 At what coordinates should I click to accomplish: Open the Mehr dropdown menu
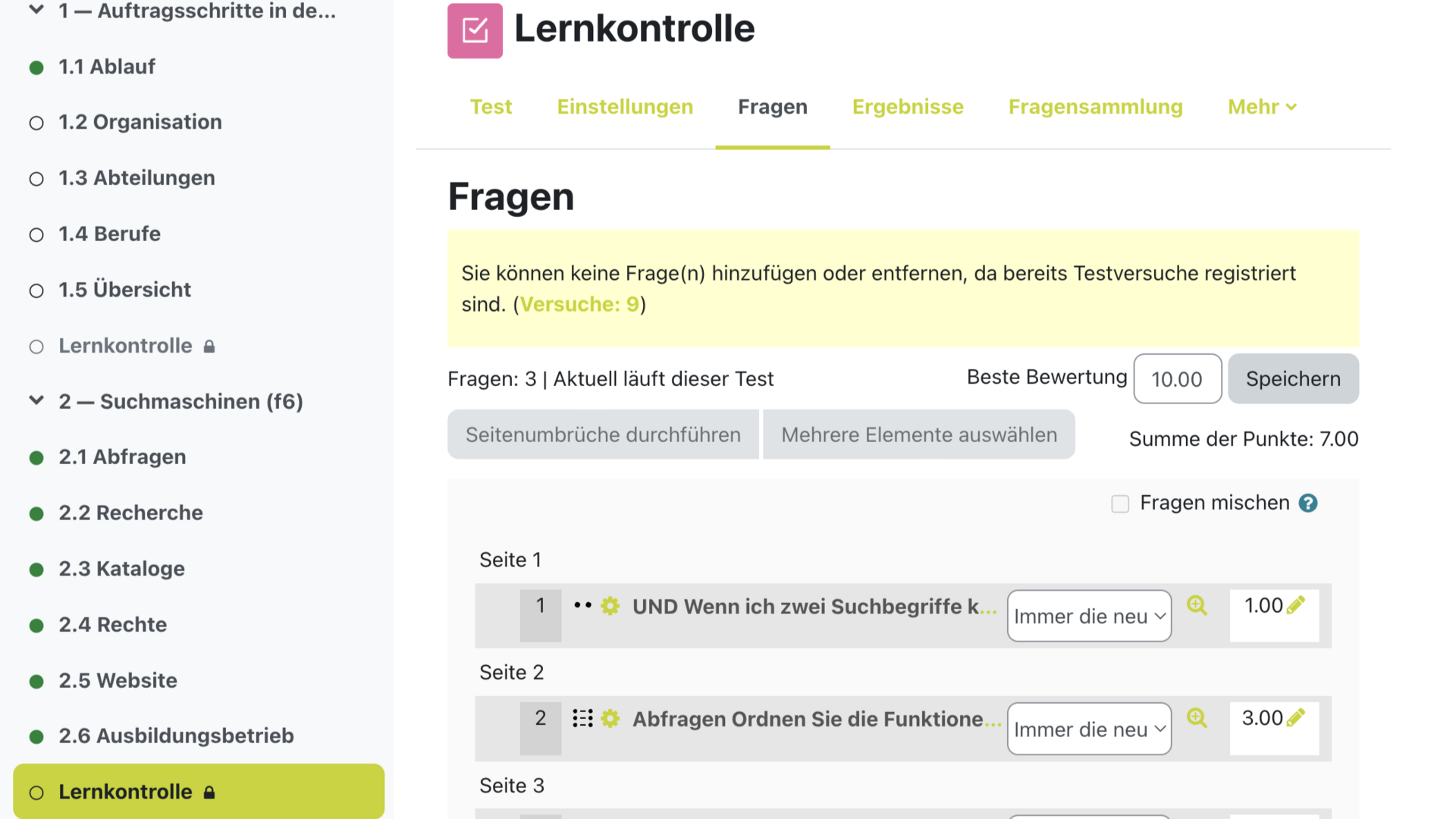[x=1262, y=107]
